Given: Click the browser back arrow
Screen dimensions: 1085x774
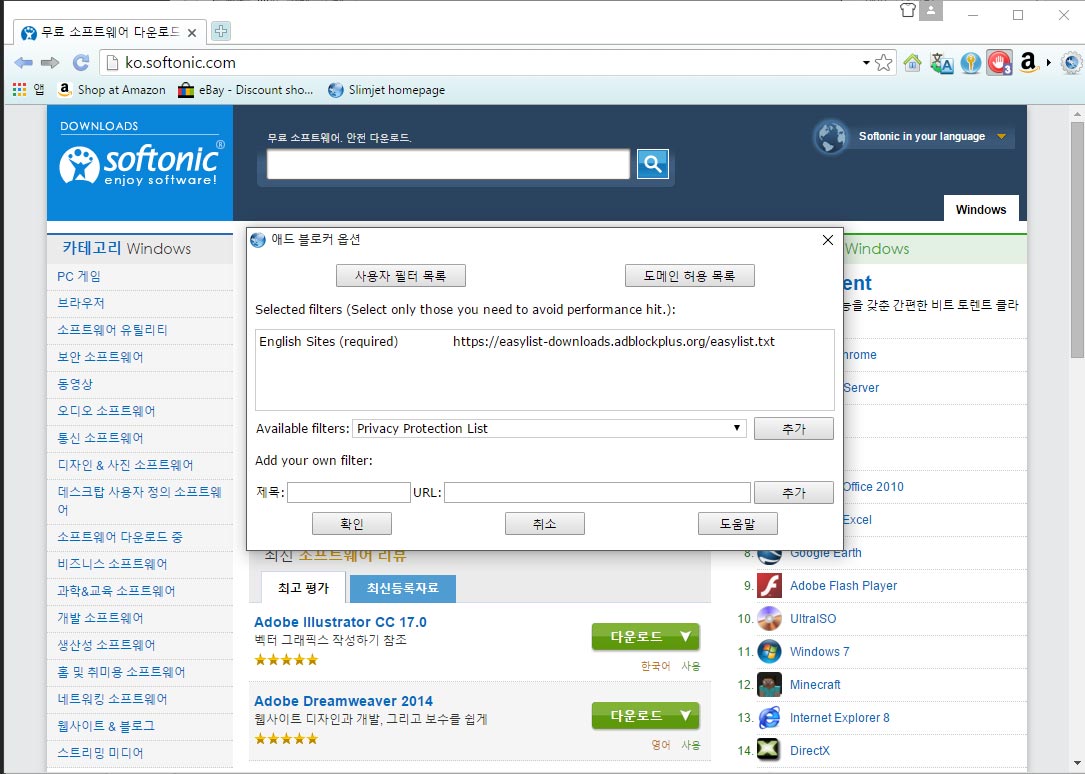Looking at the screenshot, I should coord(24,63).
